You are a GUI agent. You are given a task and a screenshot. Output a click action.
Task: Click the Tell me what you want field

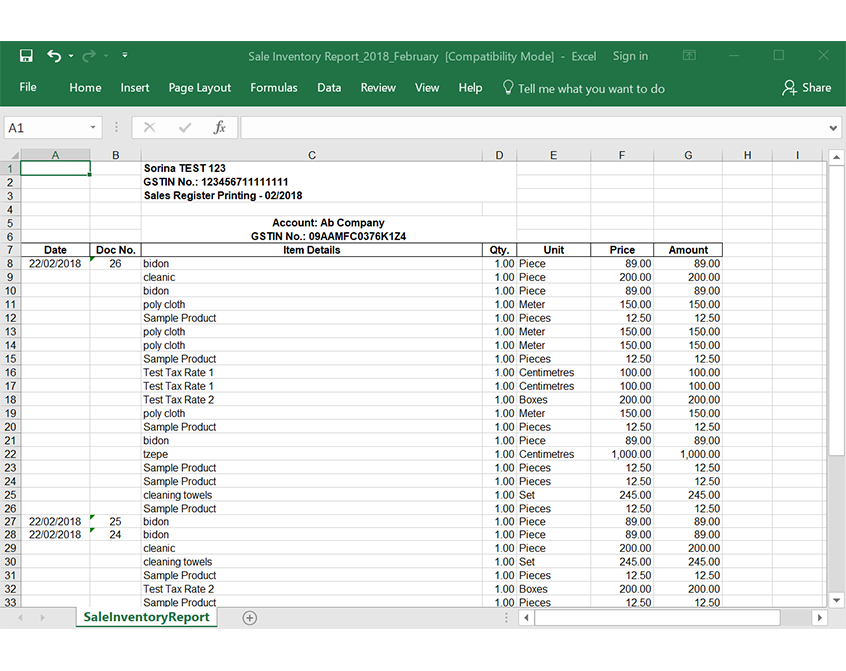[590, 89]
